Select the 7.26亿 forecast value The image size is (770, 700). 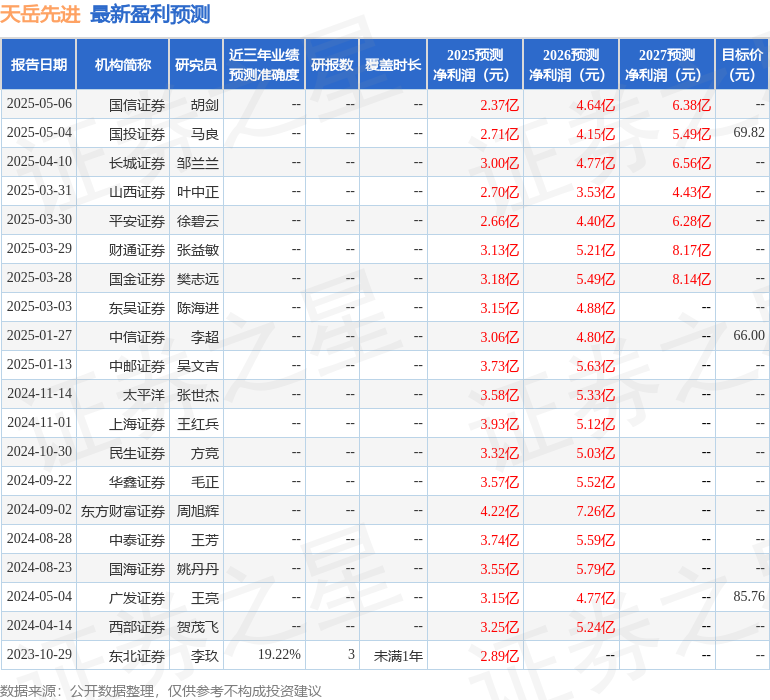[595, 511]
